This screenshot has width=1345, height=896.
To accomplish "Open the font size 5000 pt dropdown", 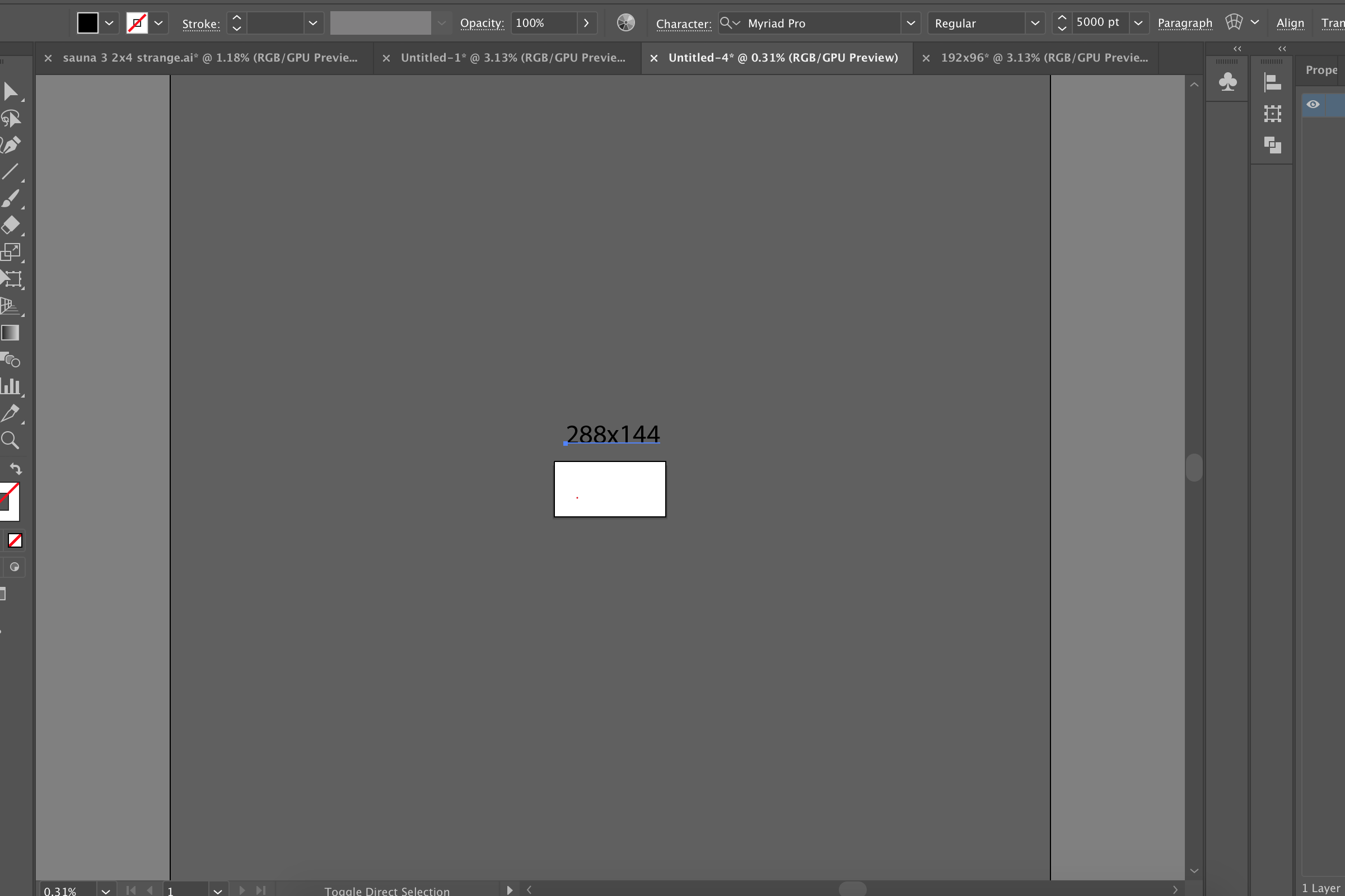I will tap(1138, 24).
